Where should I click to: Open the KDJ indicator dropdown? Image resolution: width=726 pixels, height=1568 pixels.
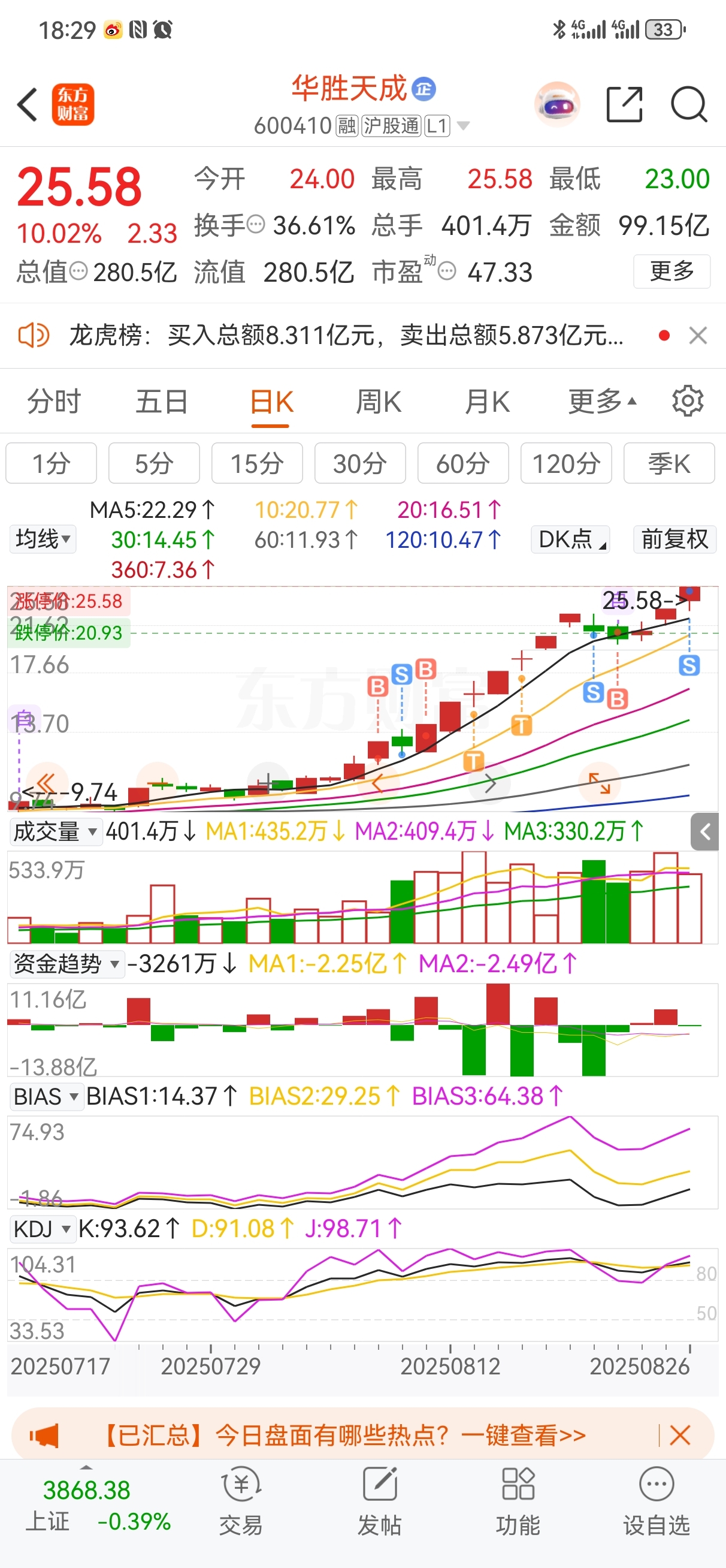[x=42, y=1229]
